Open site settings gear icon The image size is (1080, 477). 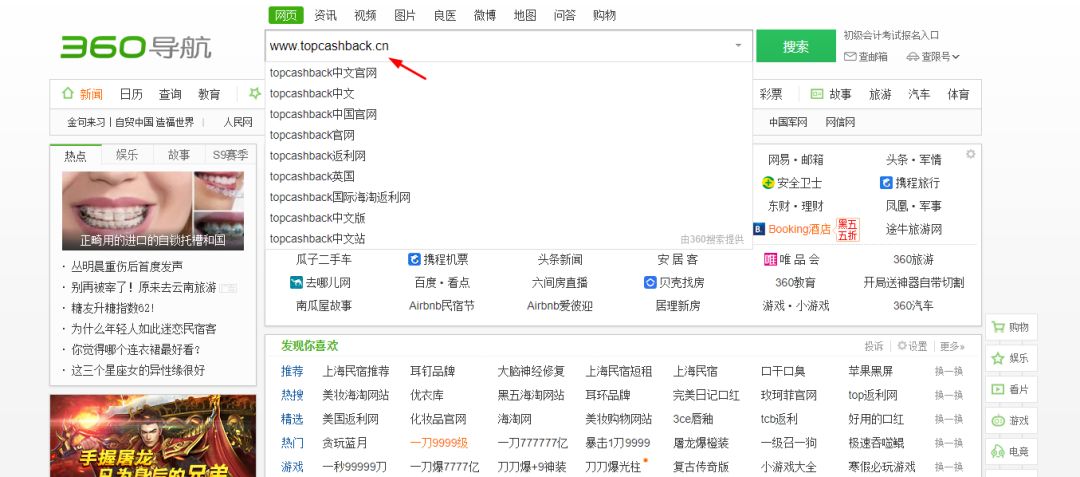click(970, 154)
